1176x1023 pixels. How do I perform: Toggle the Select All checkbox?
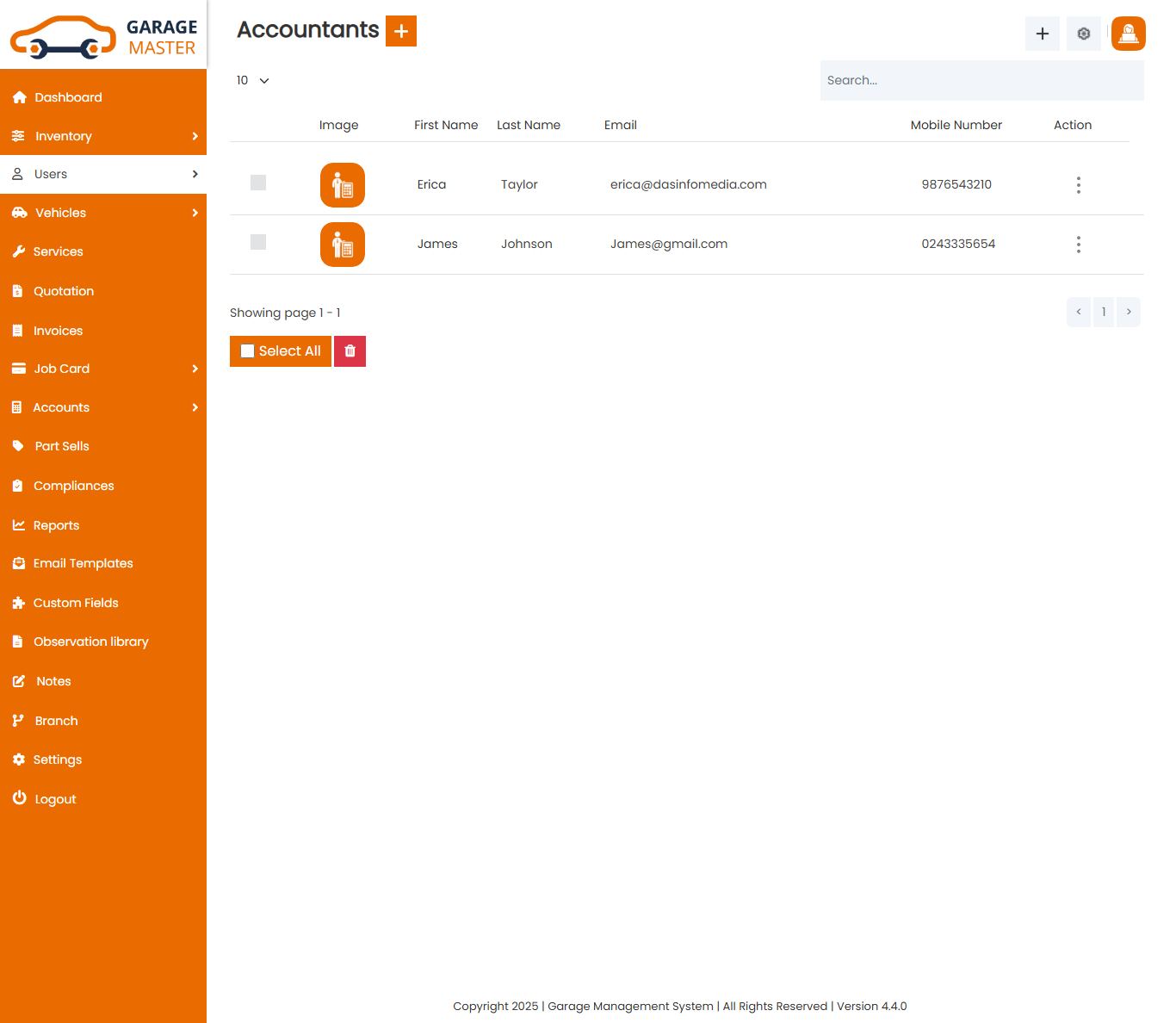tap(248, 350)
